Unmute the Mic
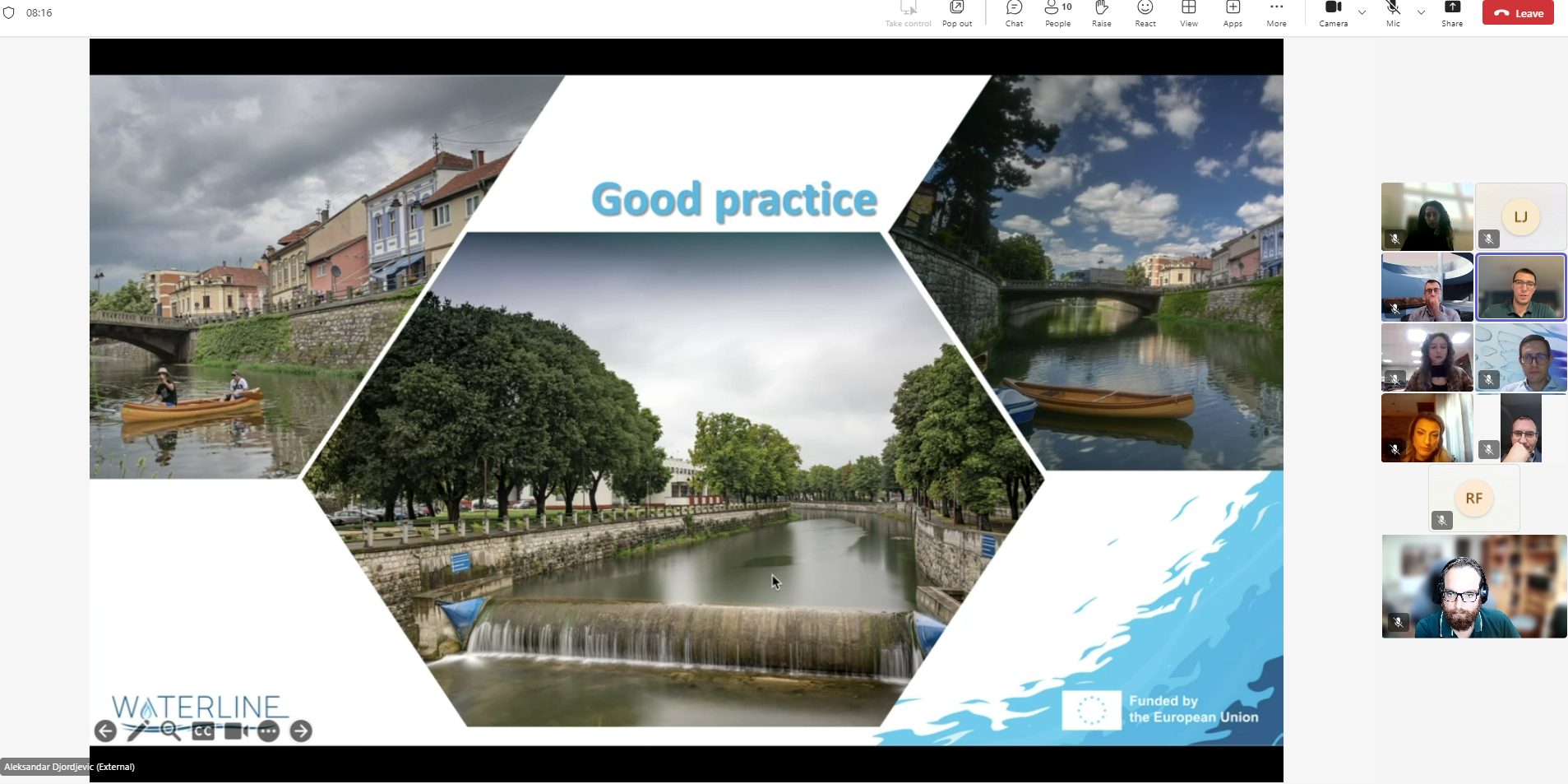 pyautogui.click(x=1393, y=14)
